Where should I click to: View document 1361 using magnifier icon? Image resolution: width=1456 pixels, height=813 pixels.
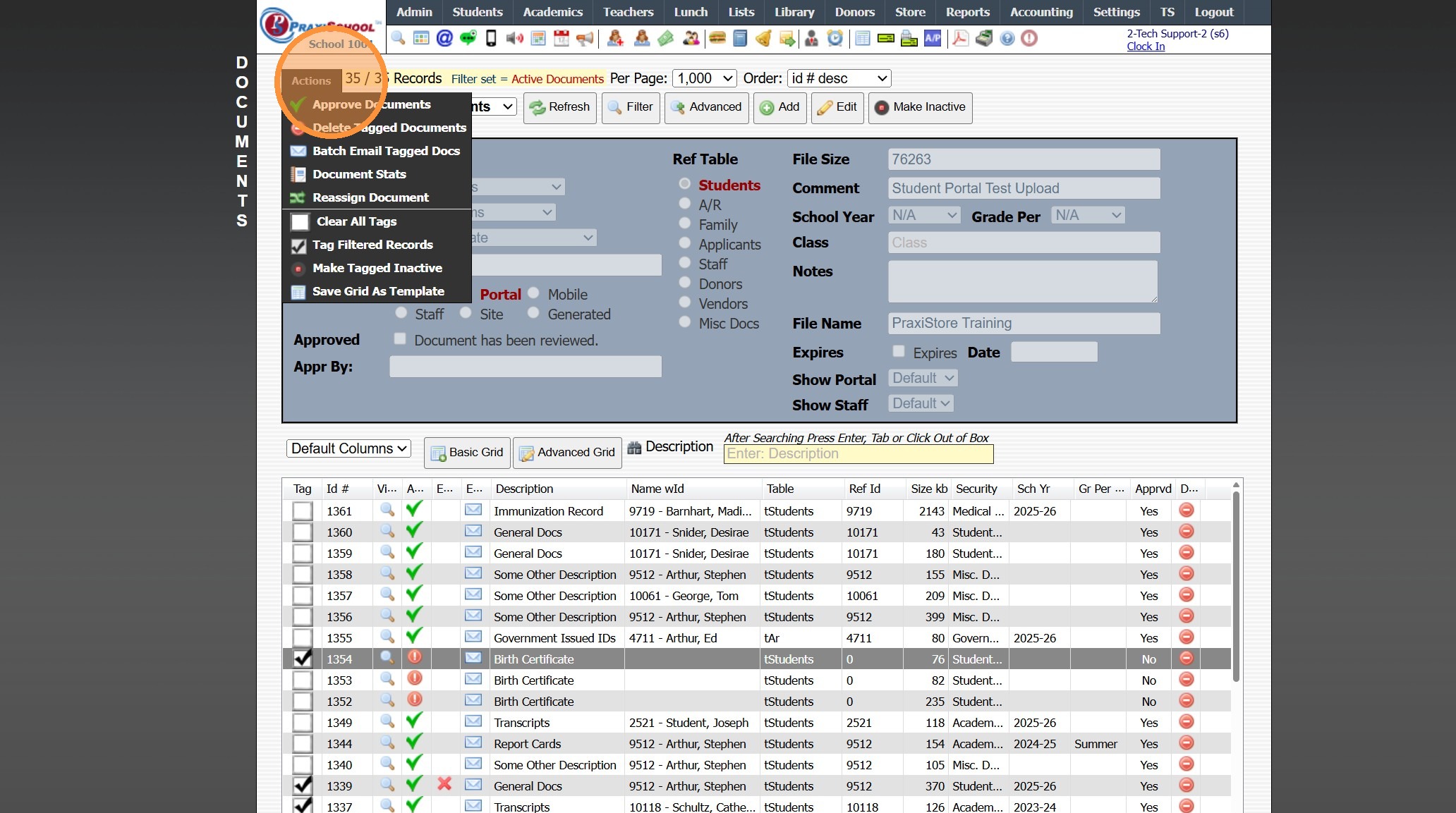coord(387,510)
